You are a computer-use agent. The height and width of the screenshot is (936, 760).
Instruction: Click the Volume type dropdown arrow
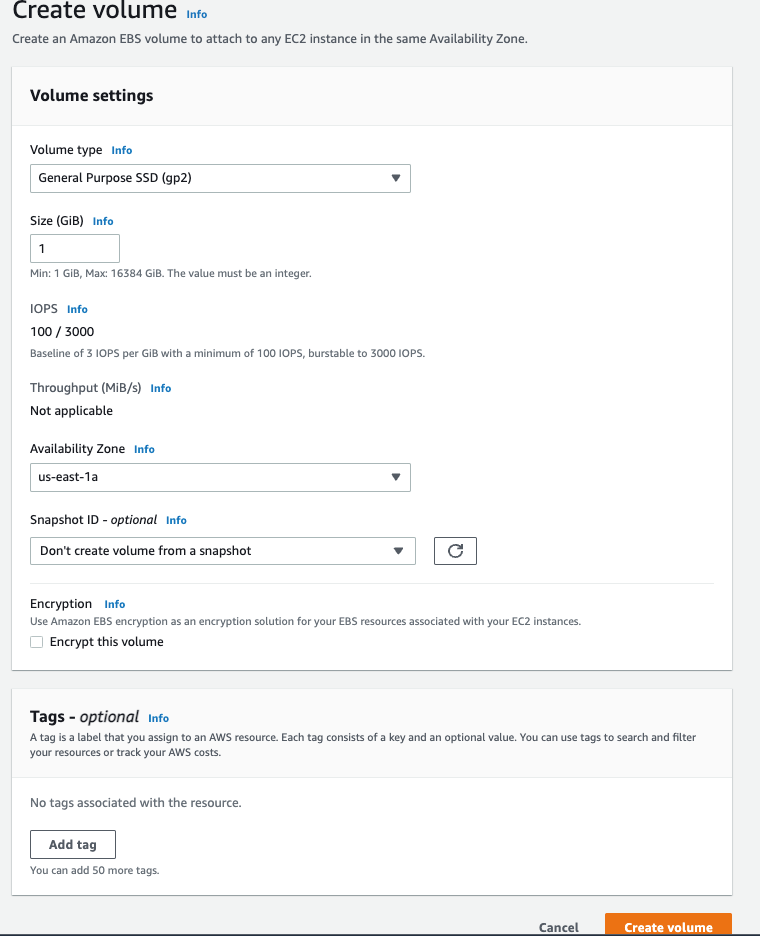(396, 178)
